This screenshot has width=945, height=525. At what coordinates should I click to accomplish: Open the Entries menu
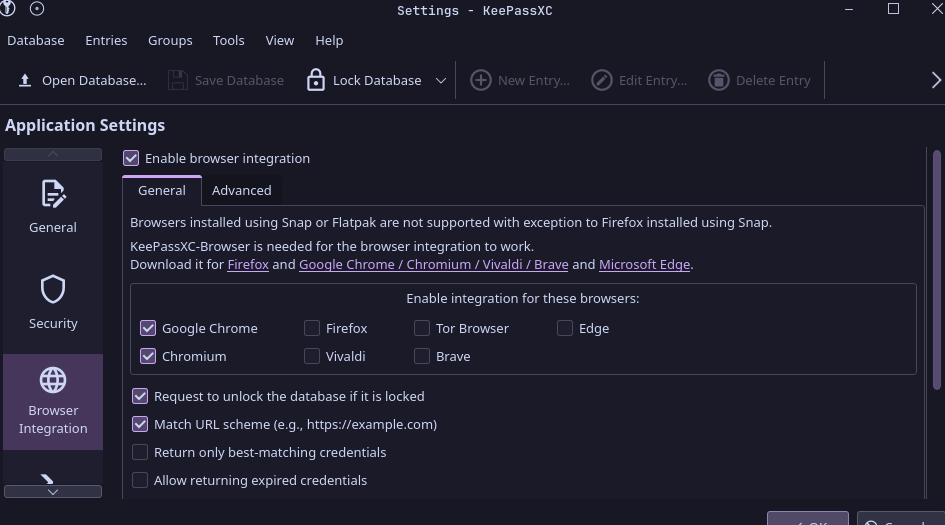coord(106,40)
